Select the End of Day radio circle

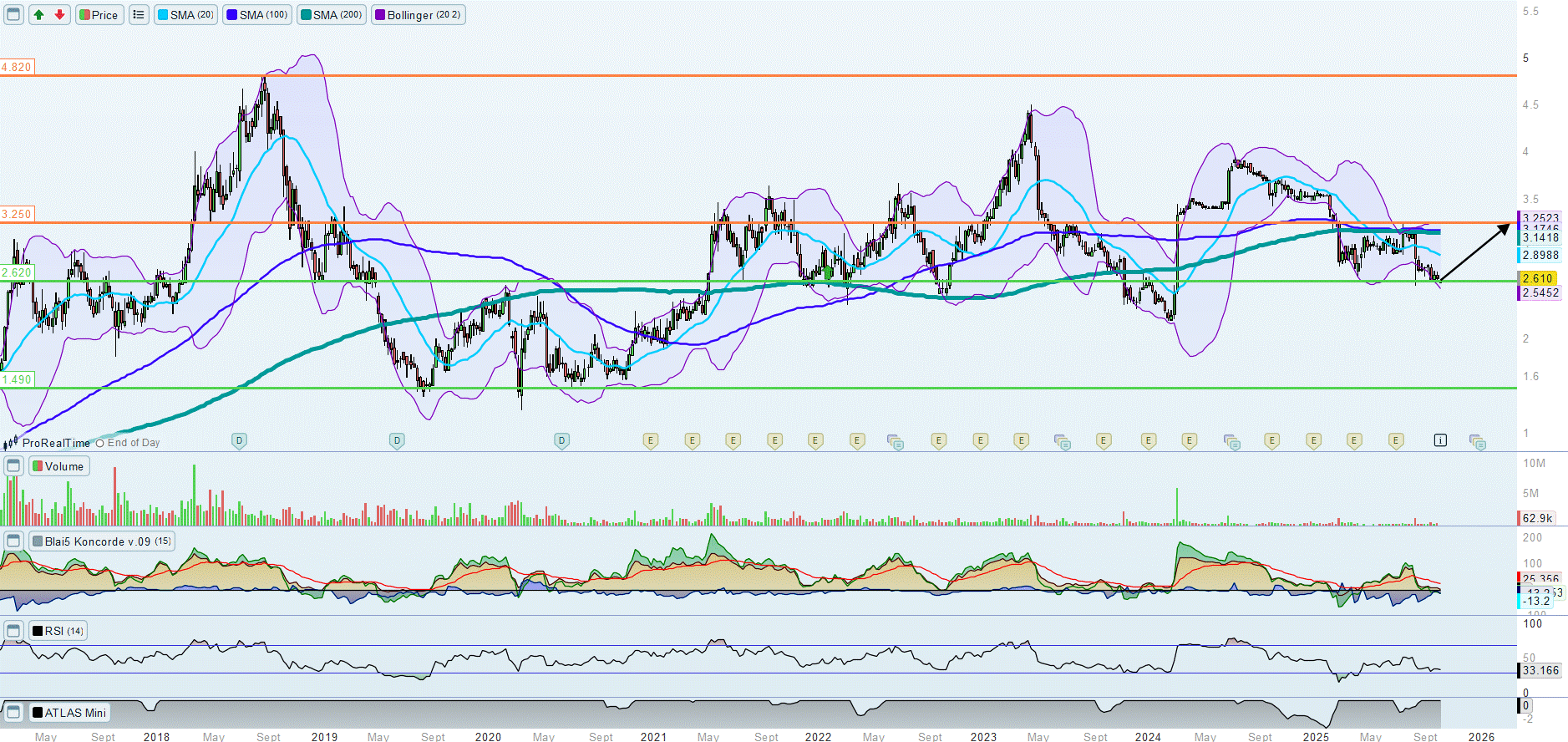[x=100, y=444]
